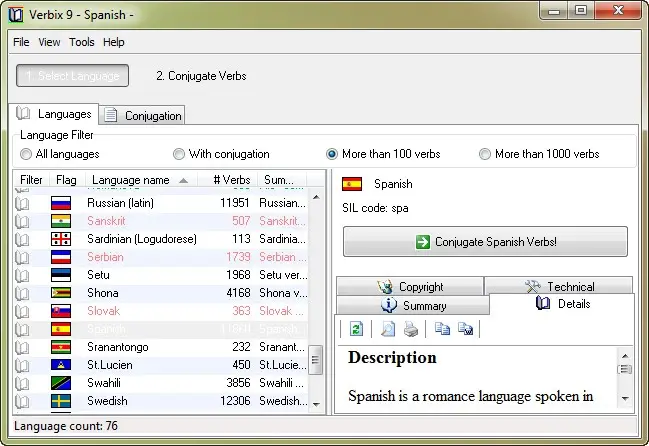Image resolution: width=649 pixels, height=446 pixels.
Task: Click the language list scroll up arrow
Action: pos(316,197)
